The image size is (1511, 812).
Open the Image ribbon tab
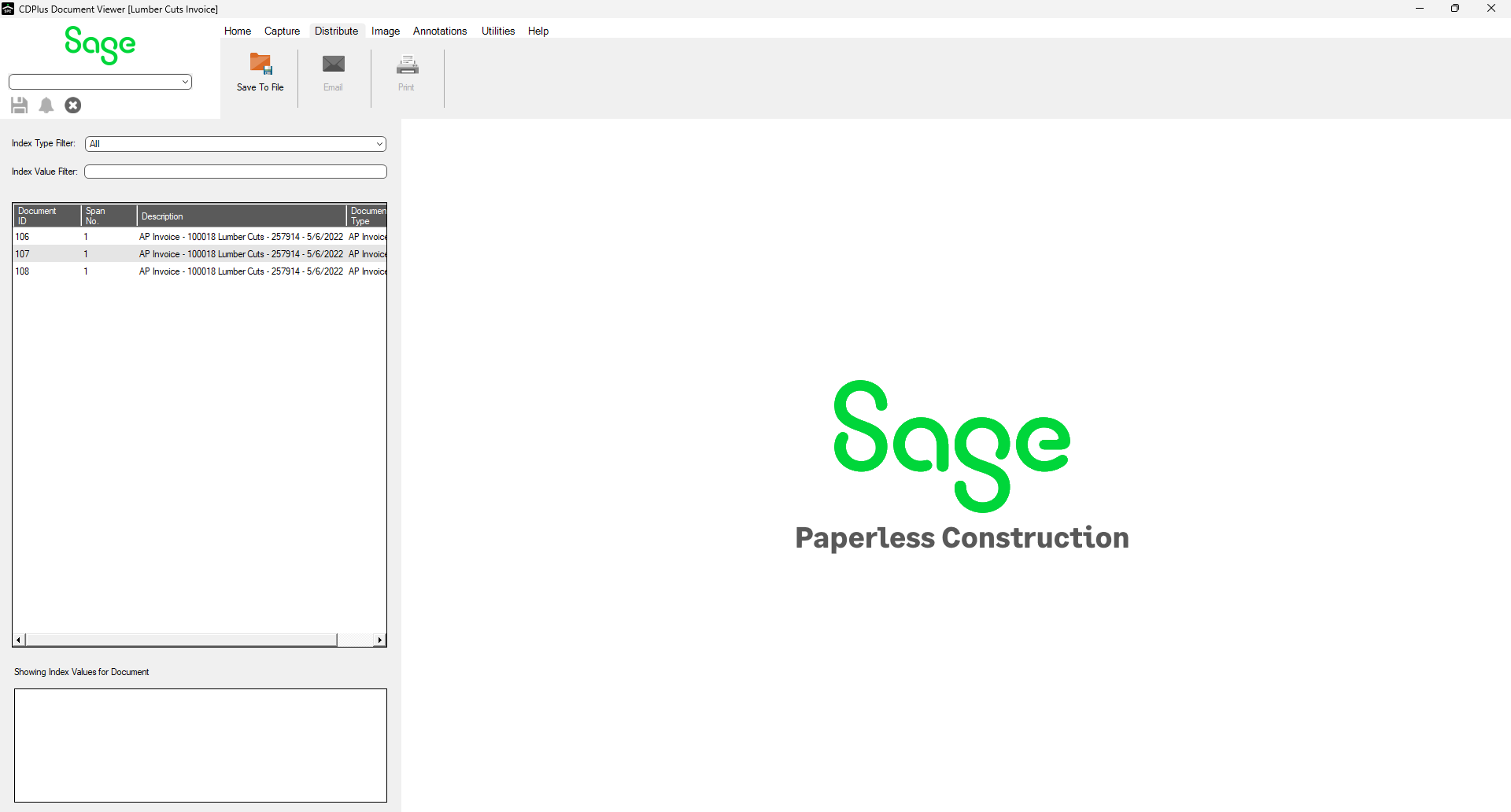tap(386, 31)
